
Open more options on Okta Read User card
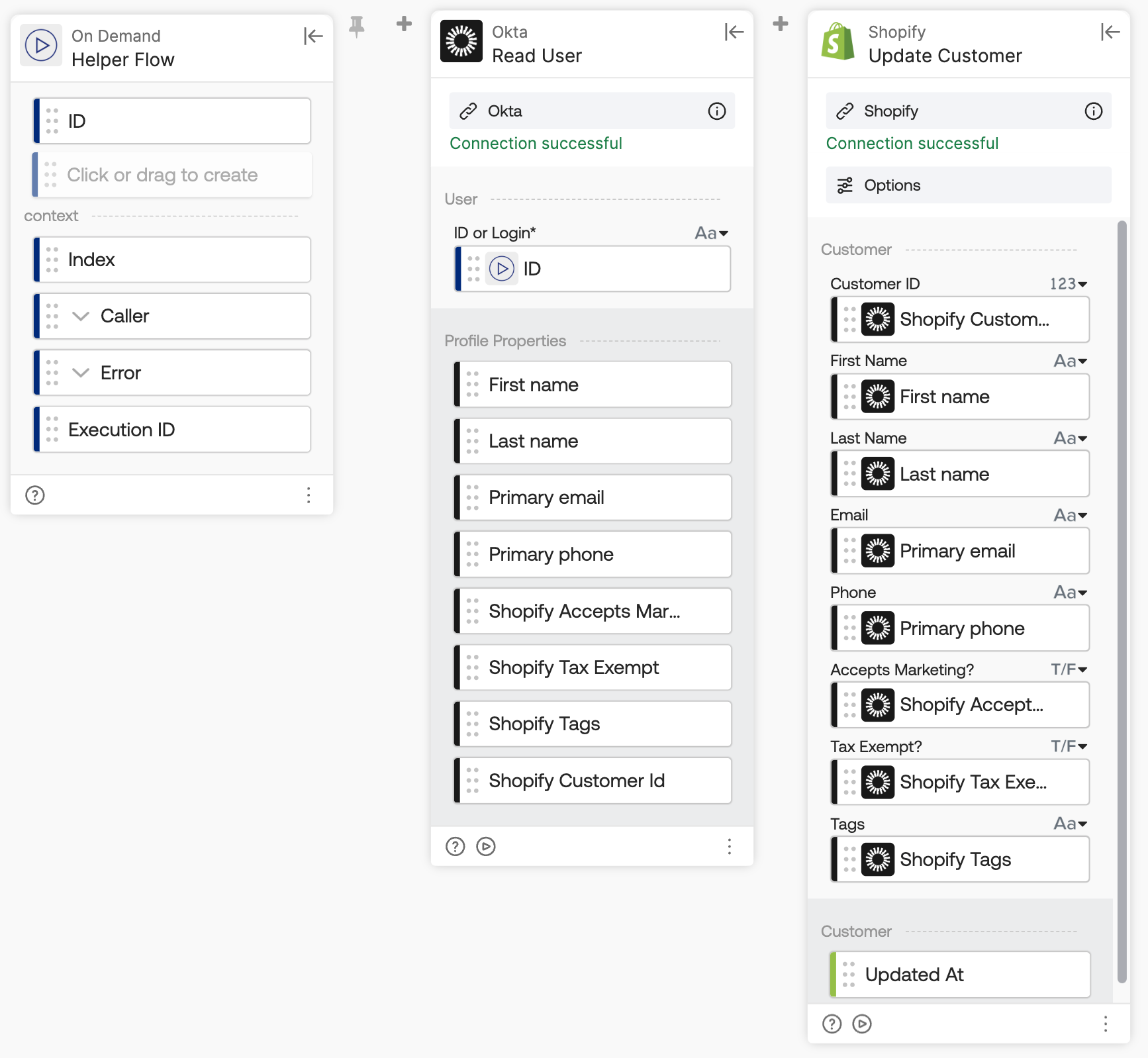tap(729, 846)
